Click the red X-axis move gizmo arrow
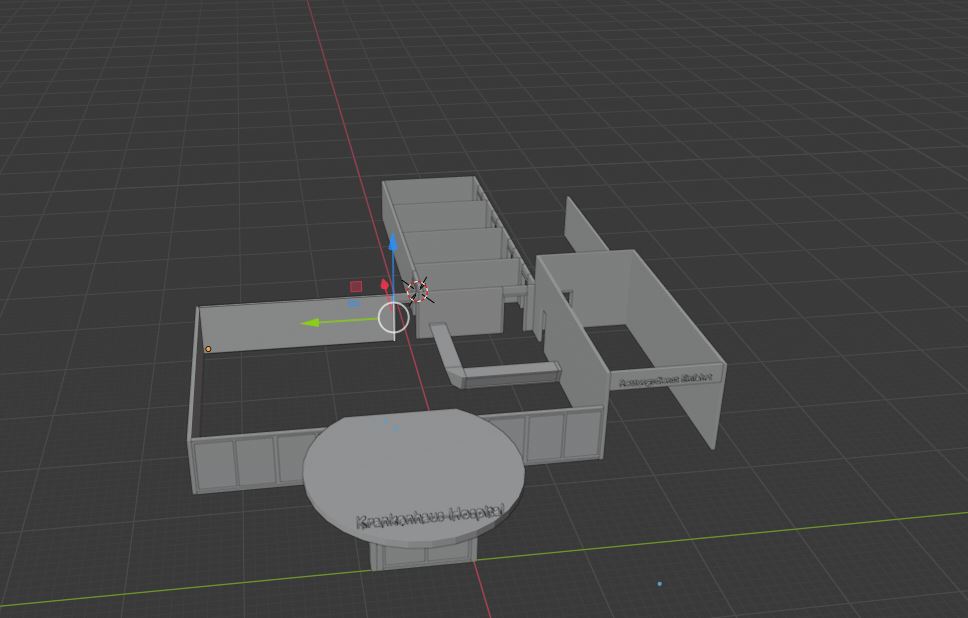The image size is (968, 618). tap(385, 286)
